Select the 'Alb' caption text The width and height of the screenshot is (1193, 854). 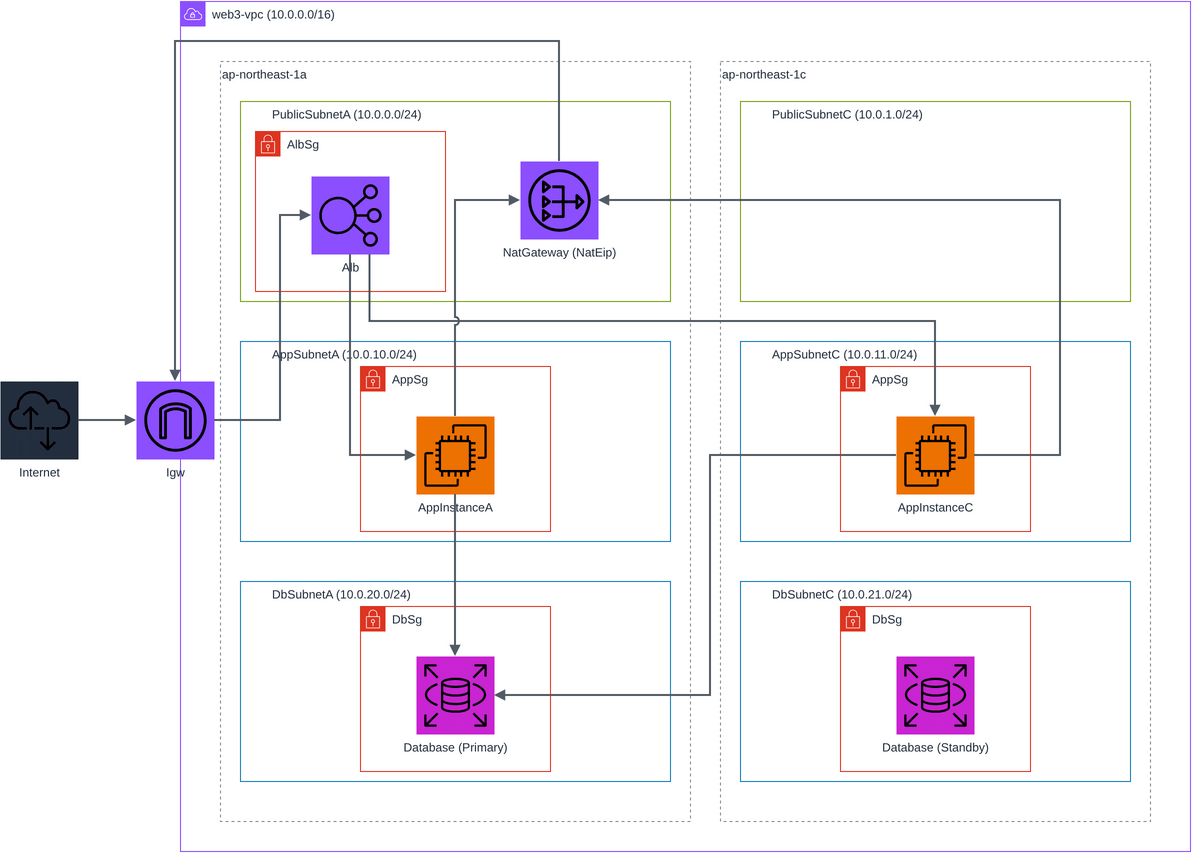(x=350, y=267)
